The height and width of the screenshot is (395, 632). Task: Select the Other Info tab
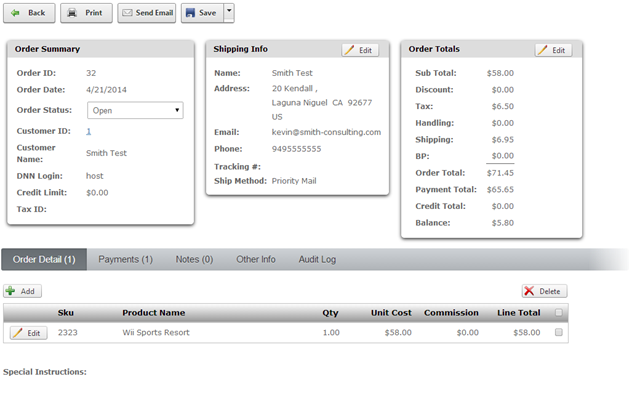click(x=256, y=260)
